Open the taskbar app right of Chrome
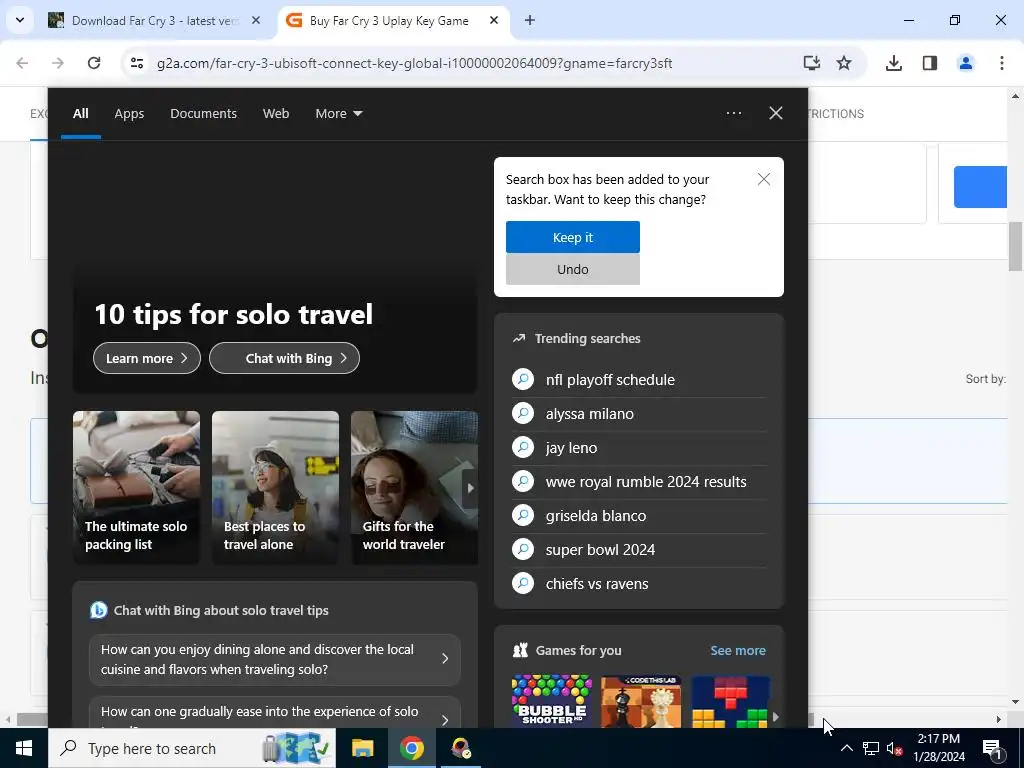This screenshot has width=1024, height=768. [x=460, y=748]
